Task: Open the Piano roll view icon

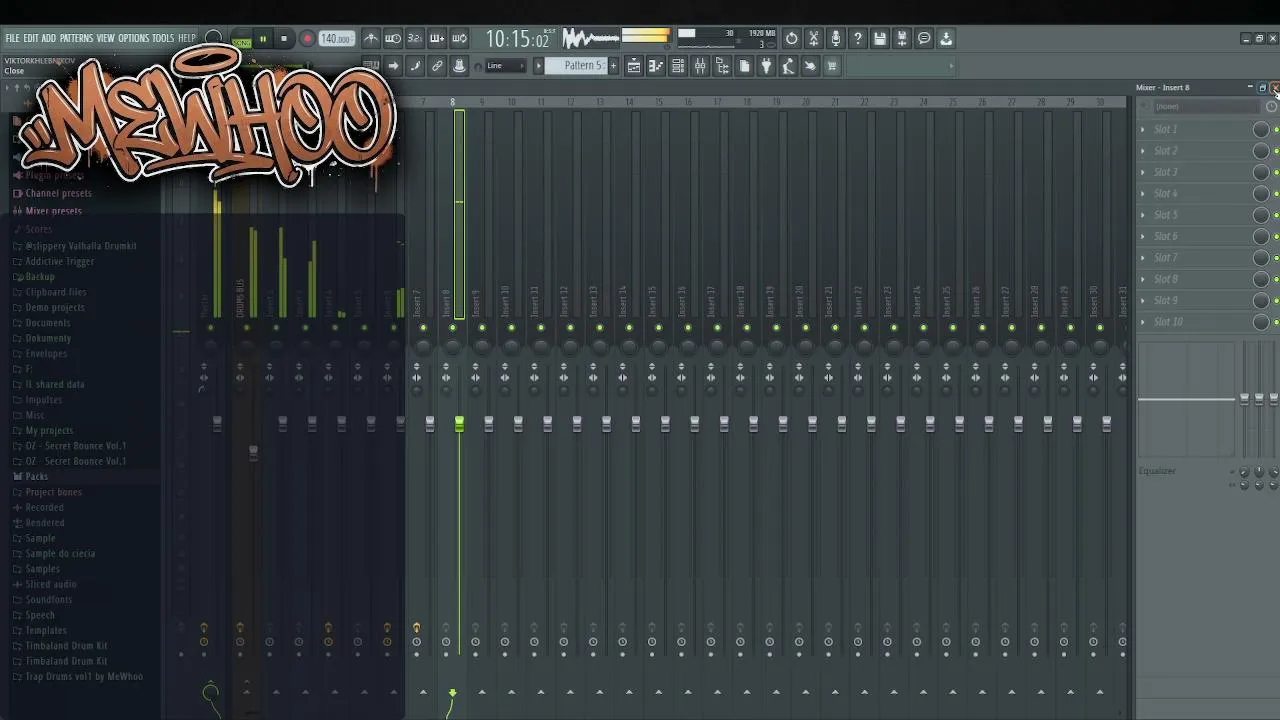Action: (656, 66)
